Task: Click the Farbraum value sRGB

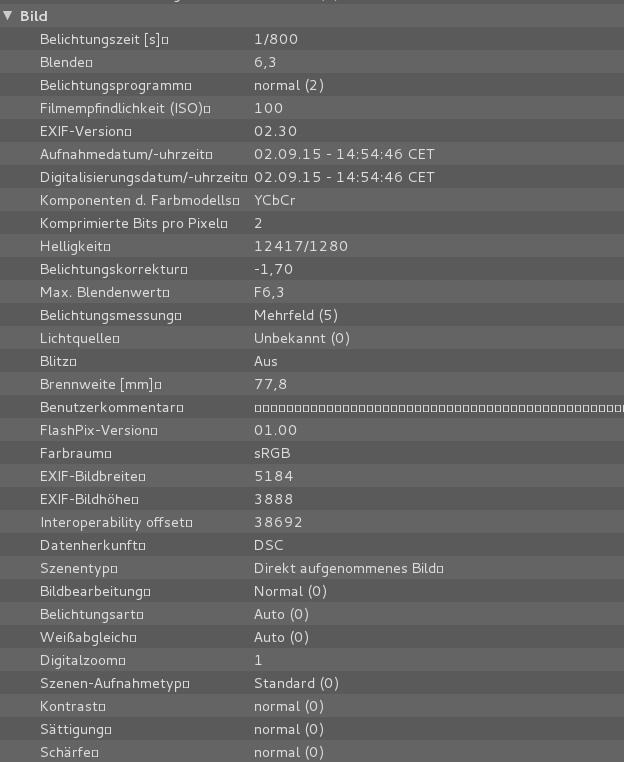Action: coord(272,453)
